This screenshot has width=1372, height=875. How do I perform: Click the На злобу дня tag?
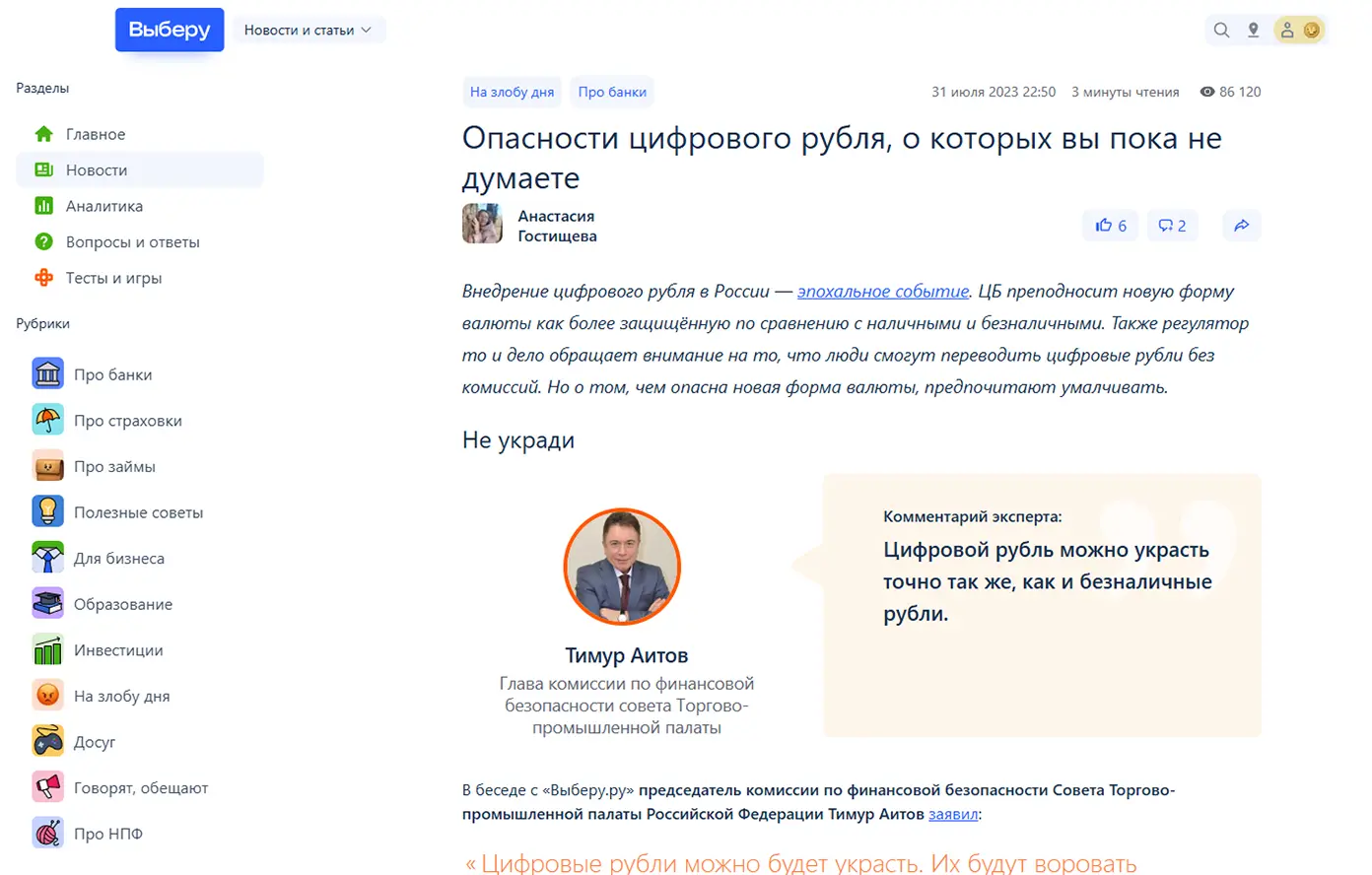[x=512, y=92]
